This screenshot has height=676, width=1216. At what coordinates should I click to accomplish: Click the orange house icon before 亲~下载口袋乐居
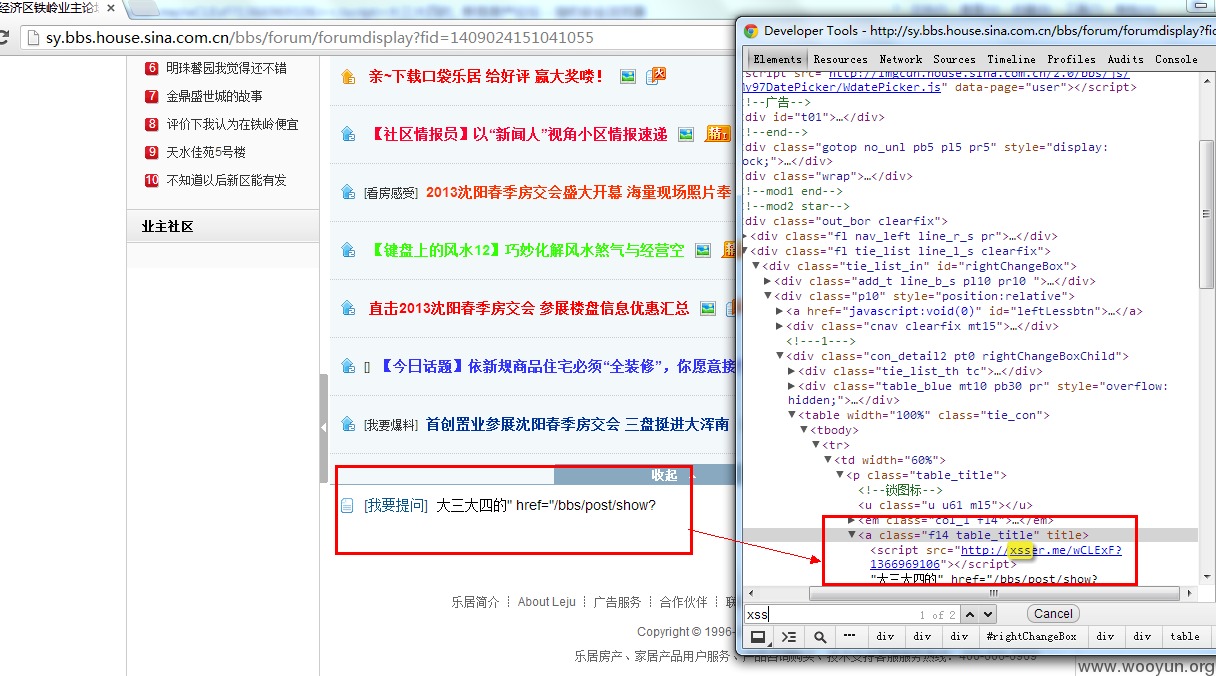(348, 77)
